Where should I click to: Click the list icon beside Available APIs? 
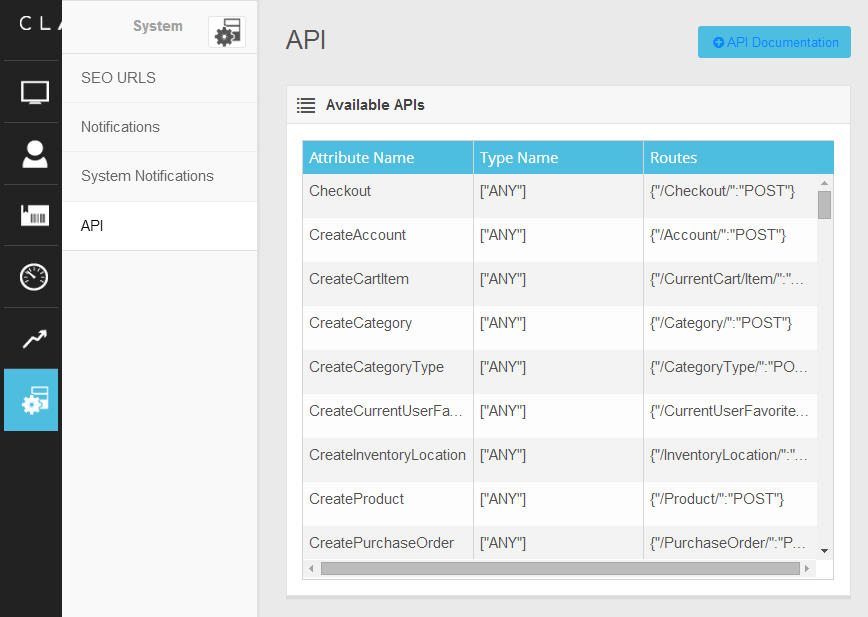tap(306, 105)
